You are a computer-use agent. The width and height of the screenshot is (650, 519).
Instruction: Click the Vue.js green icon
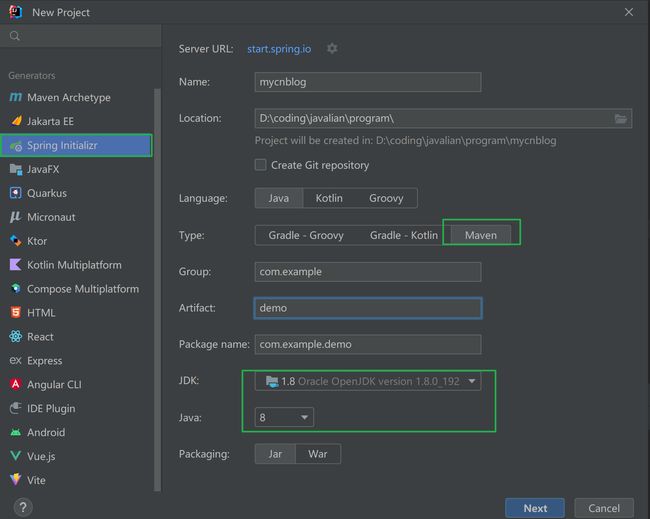click(x=15, y=456)
